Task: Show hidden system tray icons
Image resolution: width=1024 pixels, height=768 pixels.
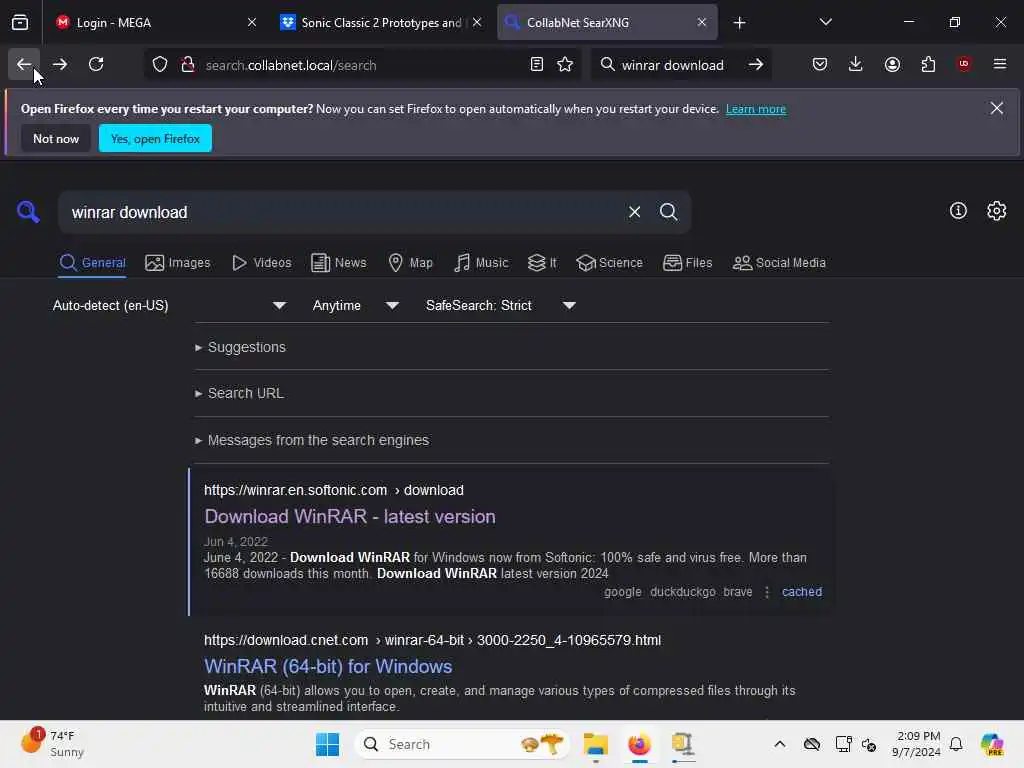Action: click(x=780, y=744)
